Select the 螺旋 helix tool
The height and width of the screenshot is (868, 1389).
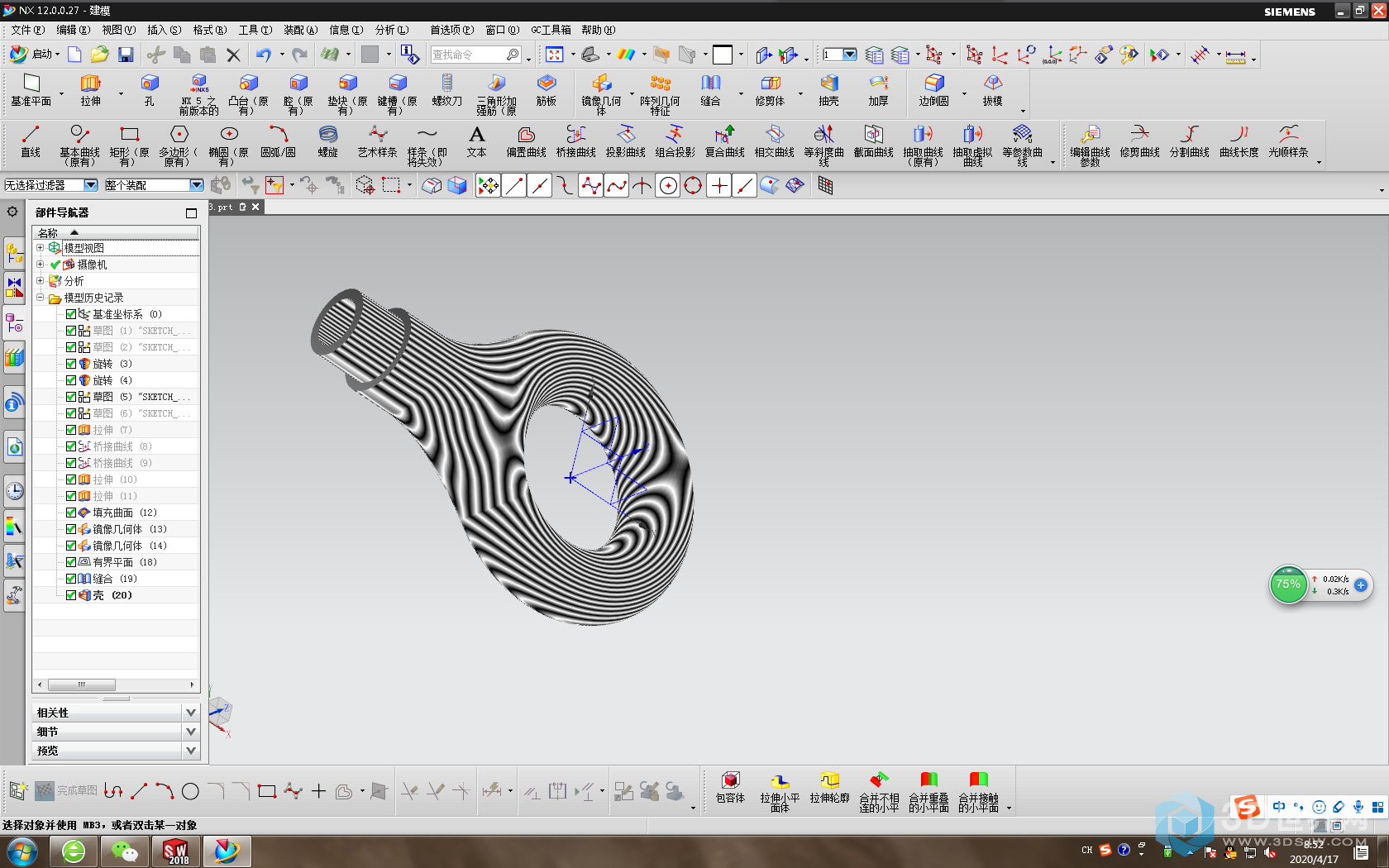point(328,141)
